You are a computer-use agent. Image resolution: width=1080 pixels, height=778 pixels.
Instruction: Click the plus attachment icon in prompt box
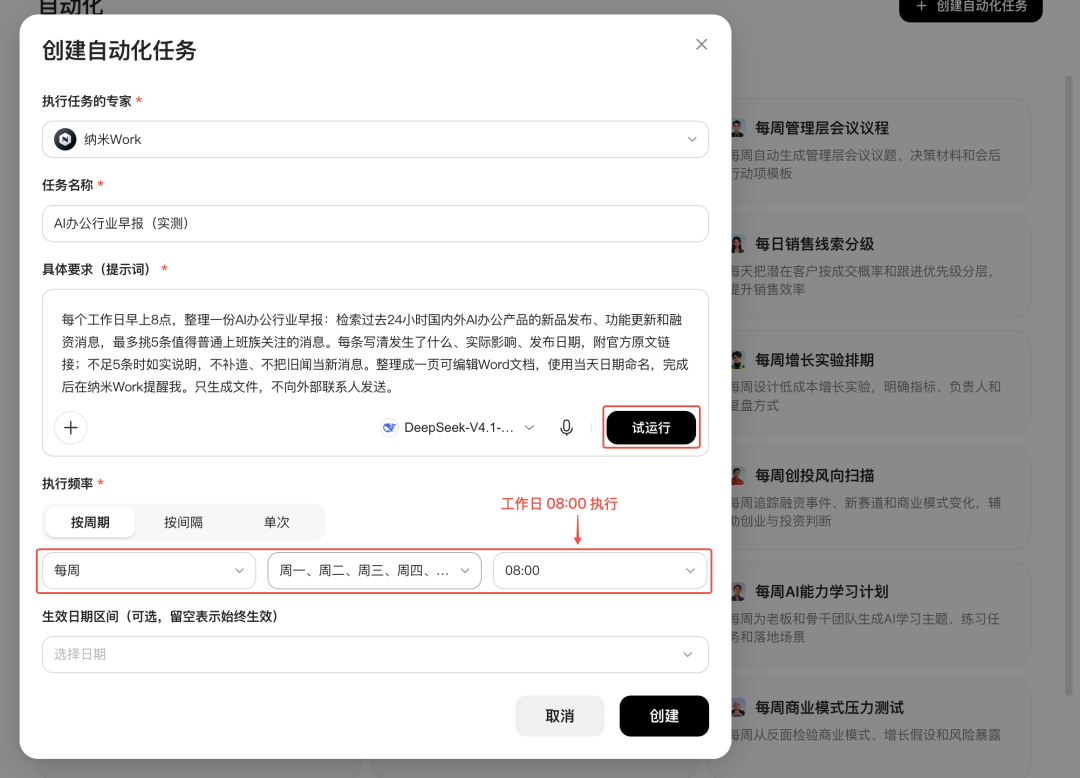71,428
